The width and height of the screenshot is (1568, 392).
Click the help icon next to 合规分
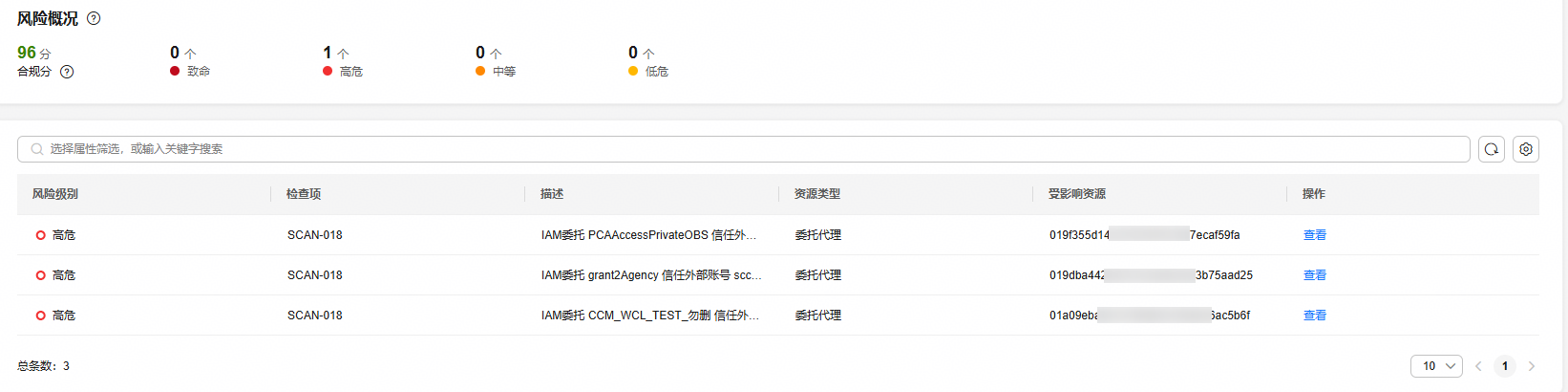pos(67,72)
